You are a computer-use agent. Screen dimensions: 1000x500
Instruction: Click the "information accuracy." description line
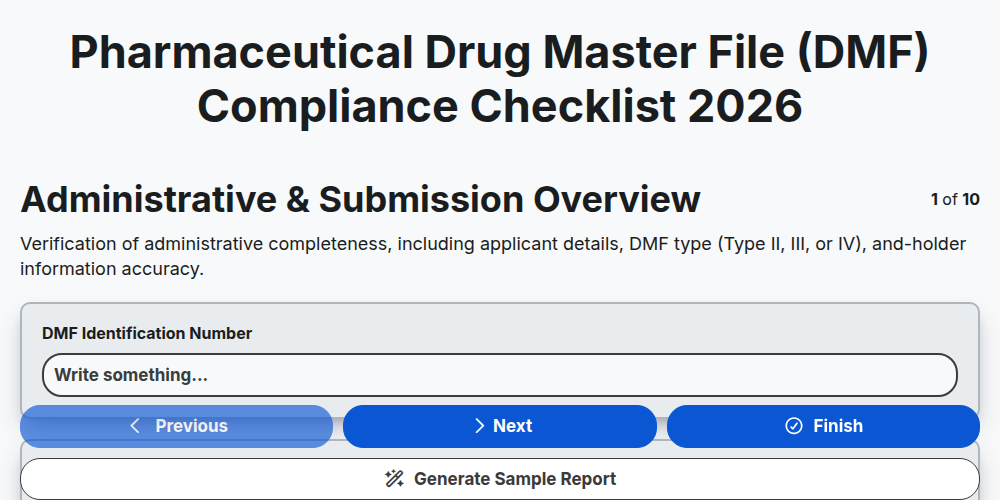112,269
